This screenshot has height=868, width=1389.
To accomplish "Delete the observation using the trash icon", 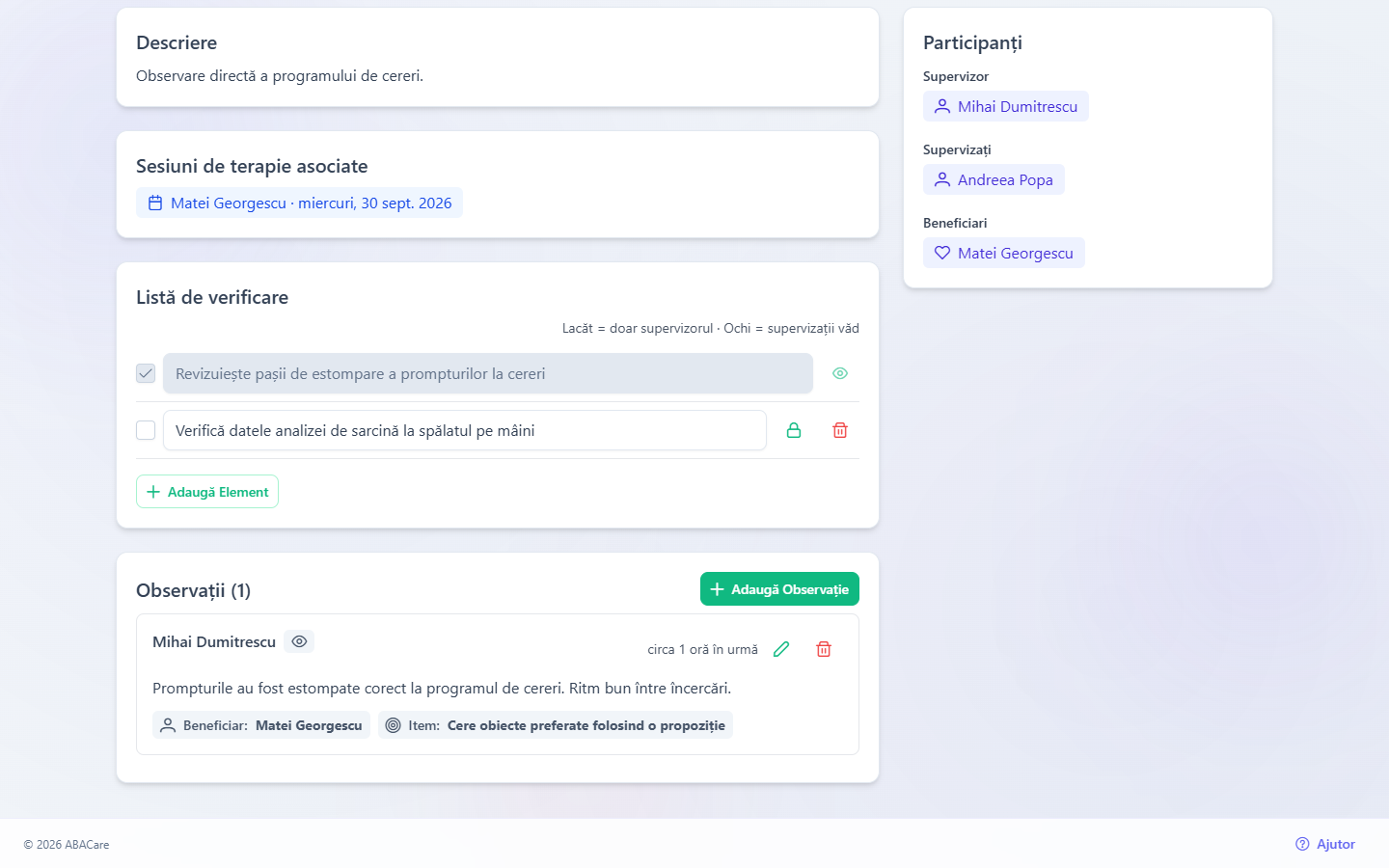I will [824, 649].
